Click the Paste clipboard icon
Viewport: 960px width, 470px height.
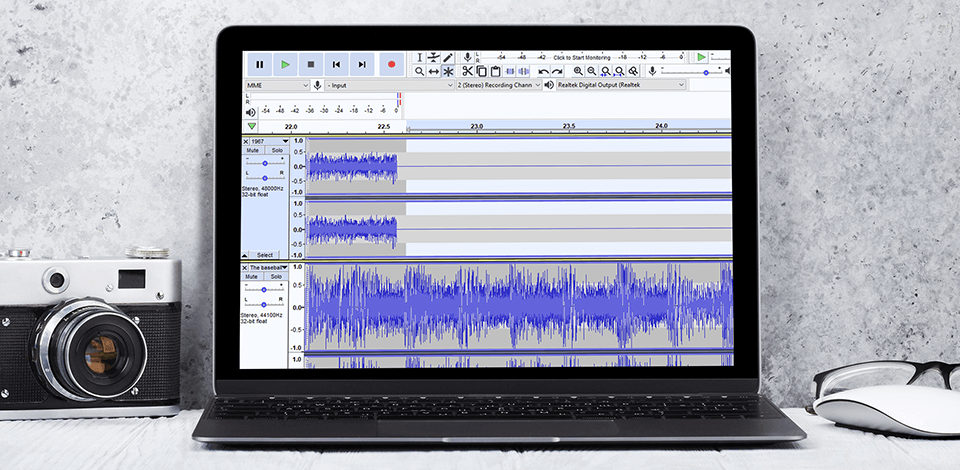point(495,71)
